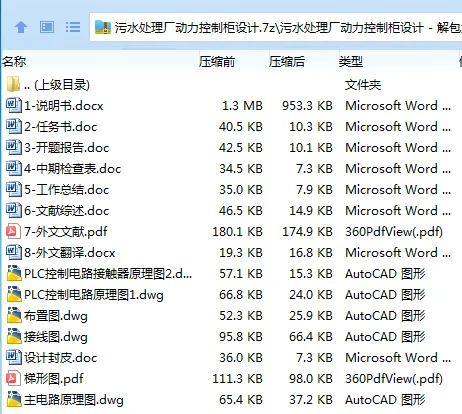This screenshot has width=462, height=414.
Task: Select file name 主电路原理图.dwg
Action: click(74, 400)
